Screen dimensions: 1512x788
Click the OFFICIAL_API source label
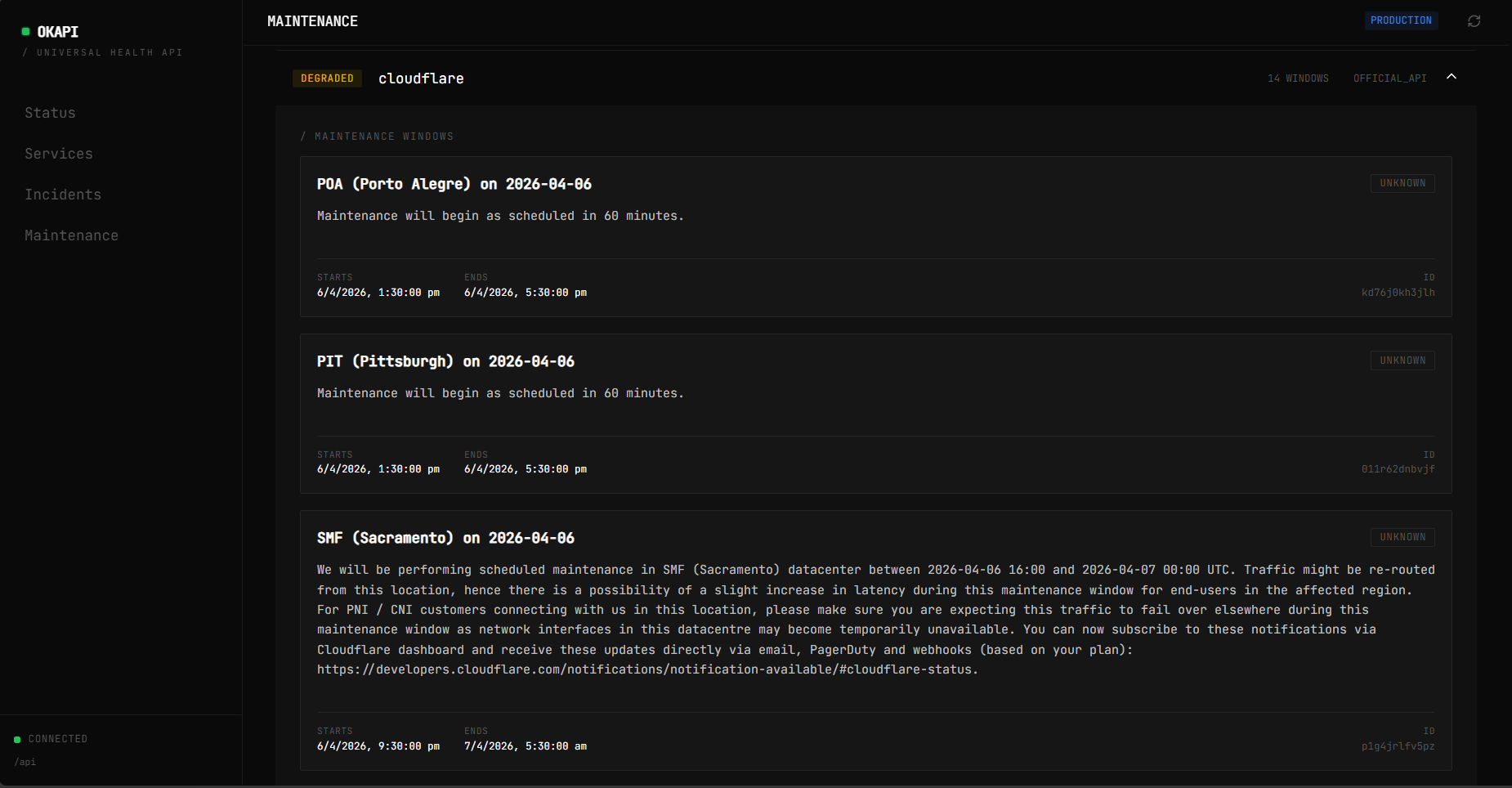pyautogui.click(x=1389, y=78)
